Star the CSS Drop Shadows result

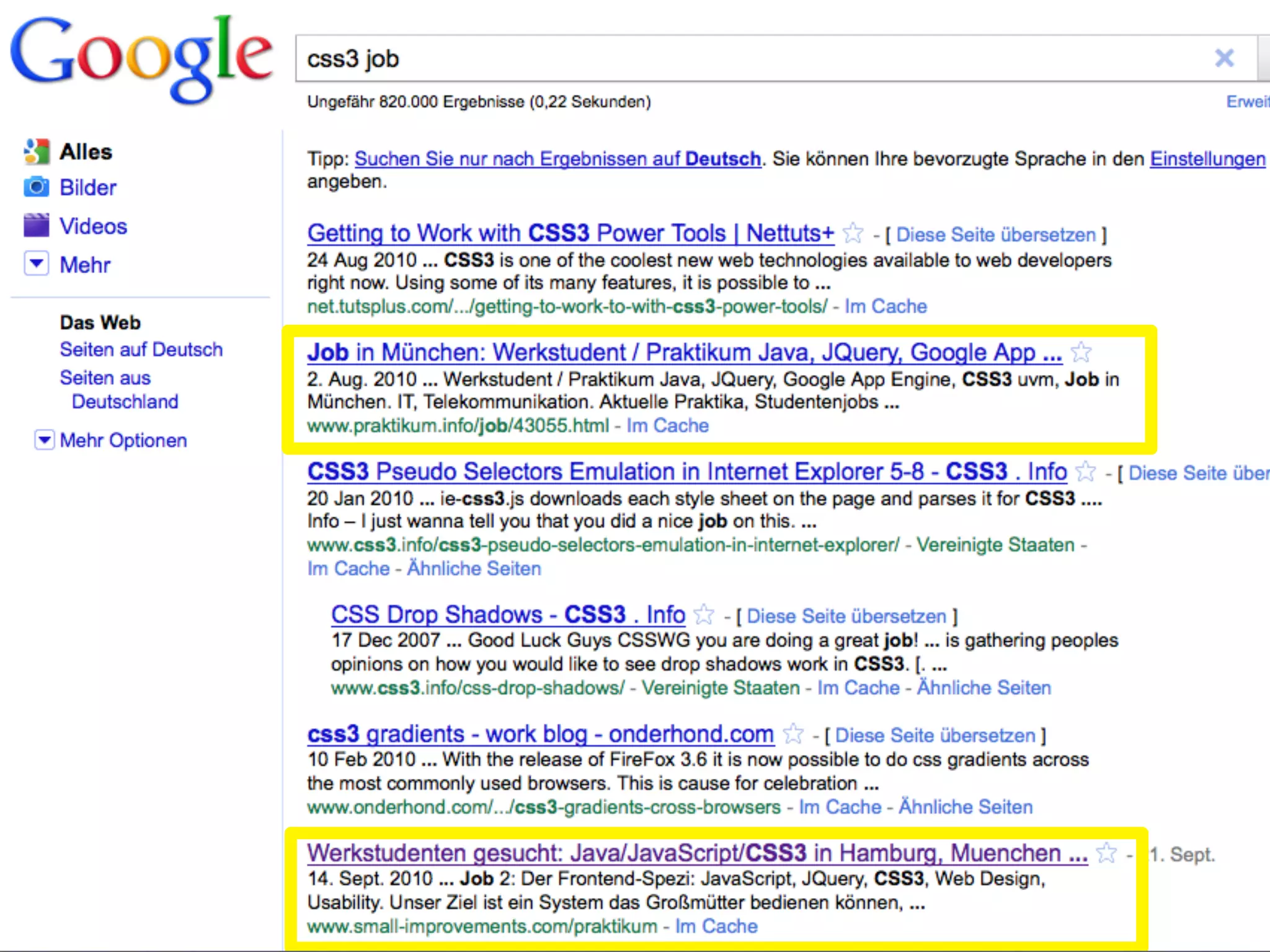(704, 615)
